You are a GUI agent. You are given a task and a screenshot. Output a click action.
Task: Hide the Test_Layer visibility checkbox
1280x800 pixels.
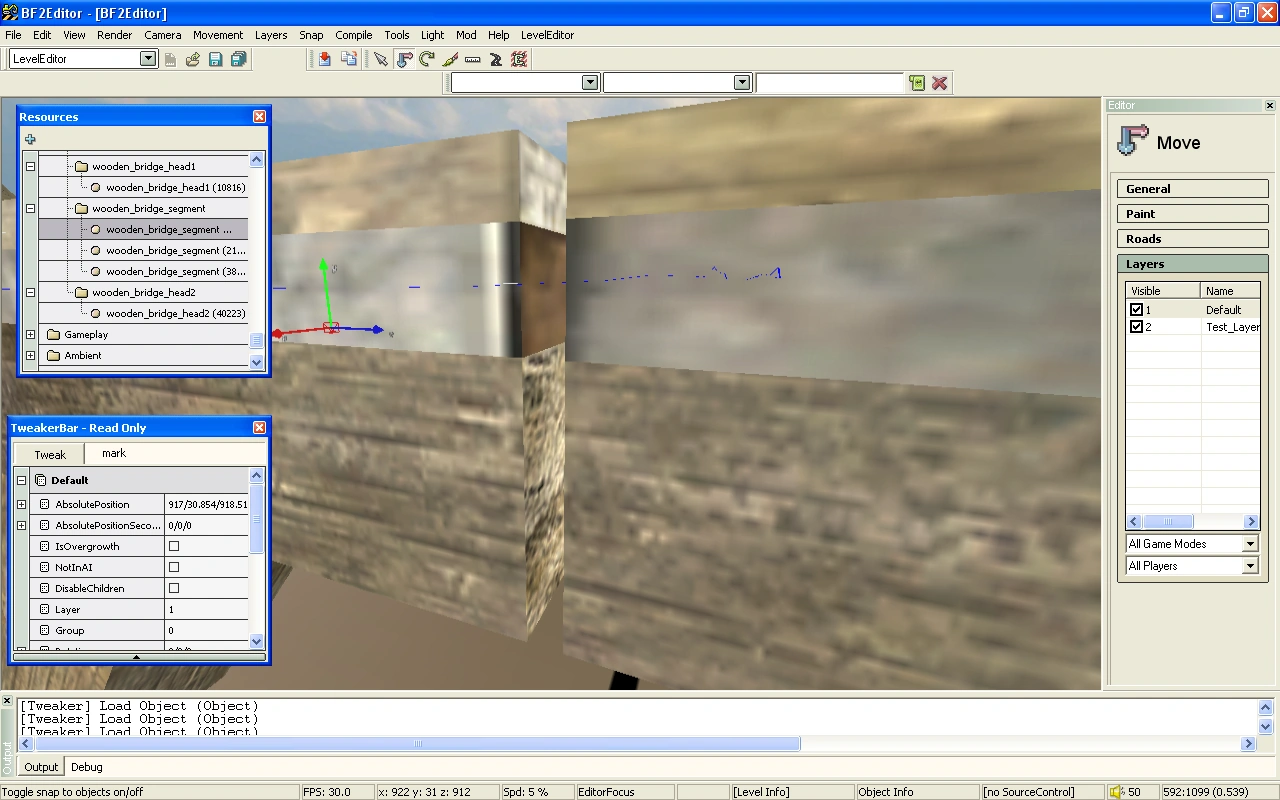[1136, 327]
